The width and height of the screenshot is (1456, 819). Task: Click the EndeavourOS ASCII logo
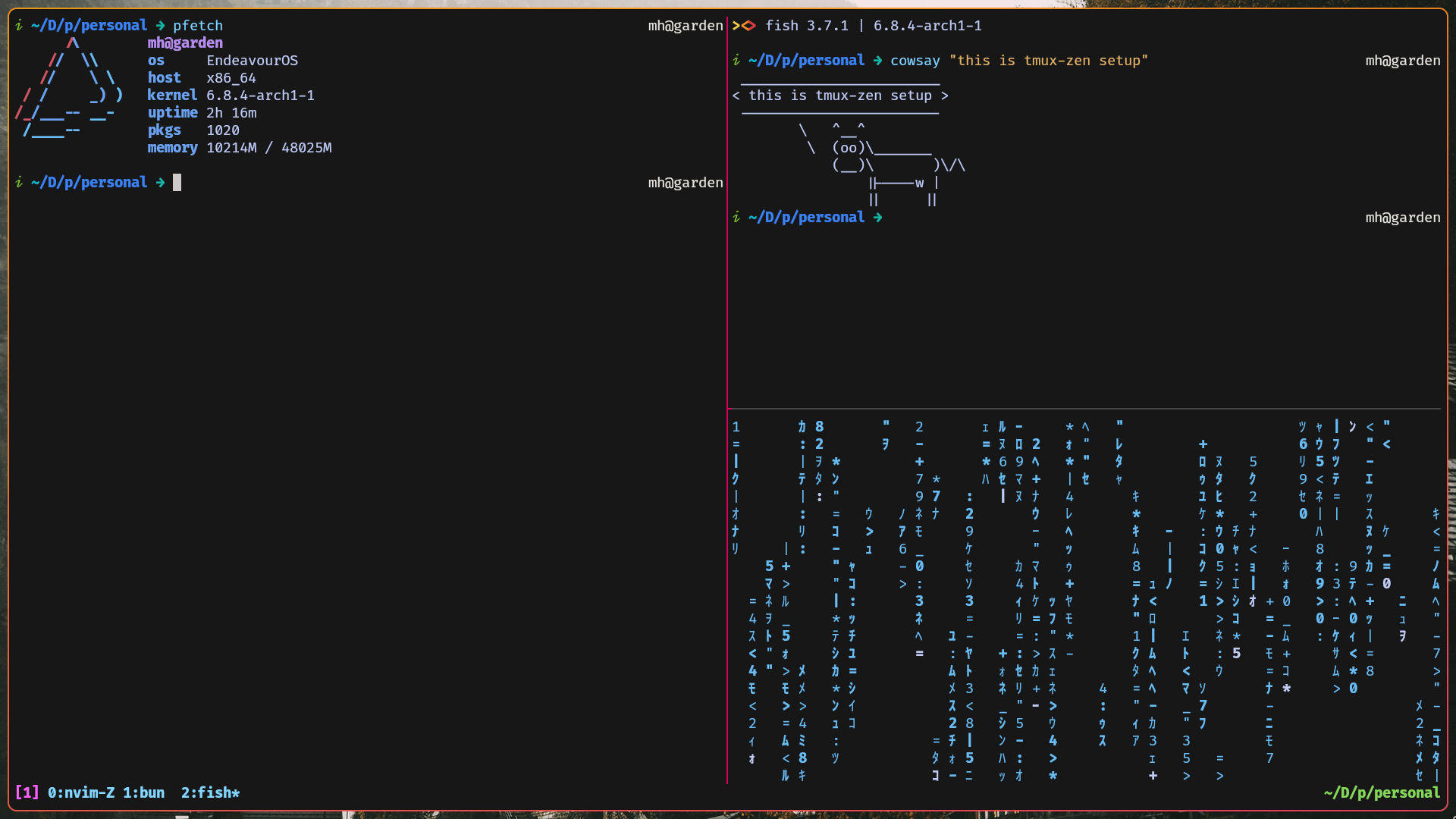click(69, 87)
